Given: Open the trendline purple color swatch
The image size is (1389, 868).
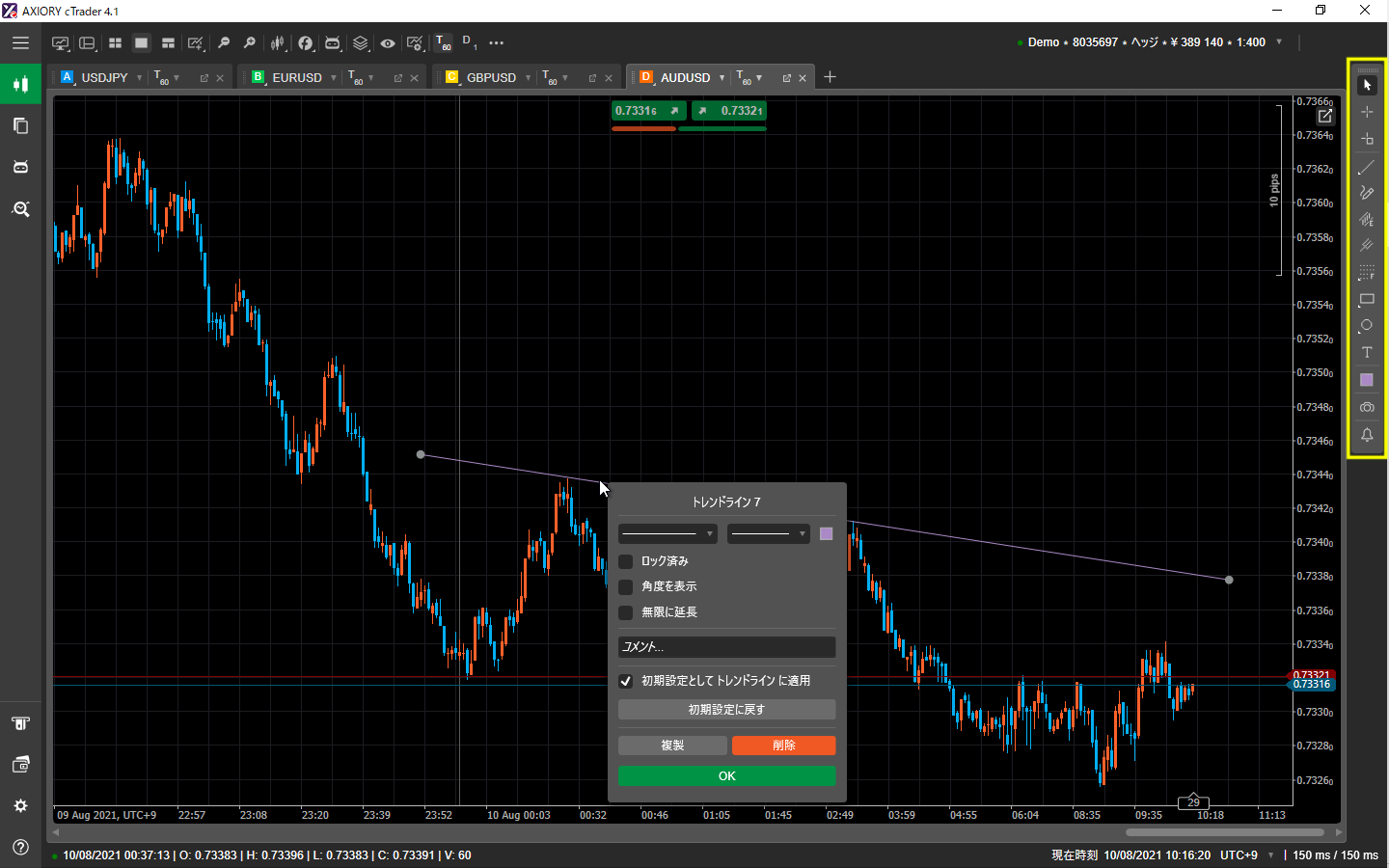Looking at the screenshot, I should [x=826, y=533].
